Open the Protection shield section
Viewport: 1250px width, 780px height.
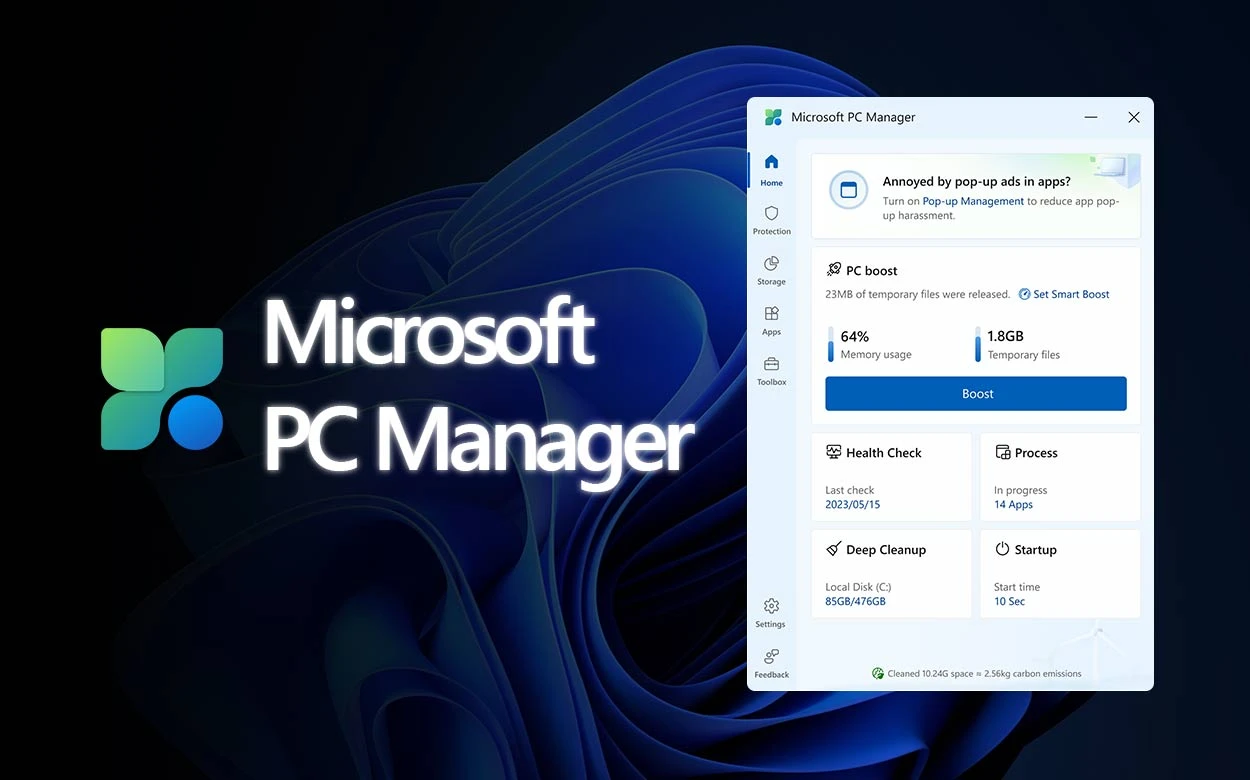[771, 221]
